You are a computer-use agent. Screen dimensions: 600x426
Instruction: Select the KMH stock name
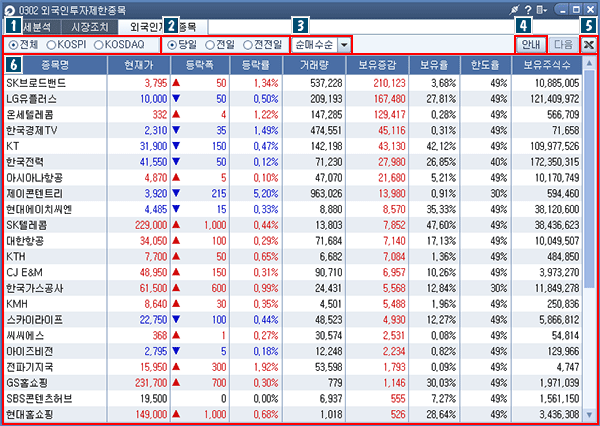pos(17,304)
